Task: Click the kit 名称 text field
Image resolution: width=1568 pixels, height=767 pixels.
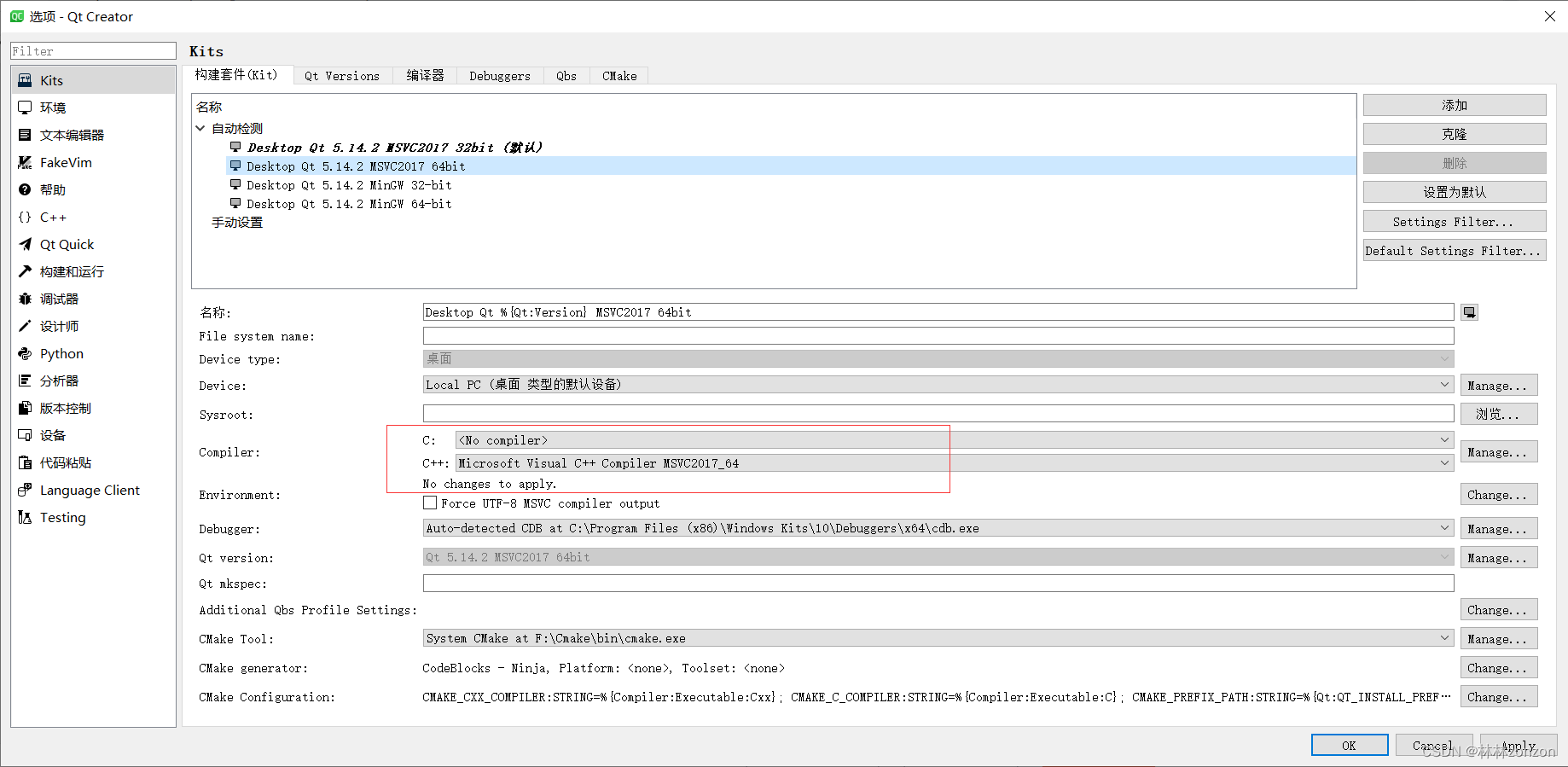Action: 938,312
